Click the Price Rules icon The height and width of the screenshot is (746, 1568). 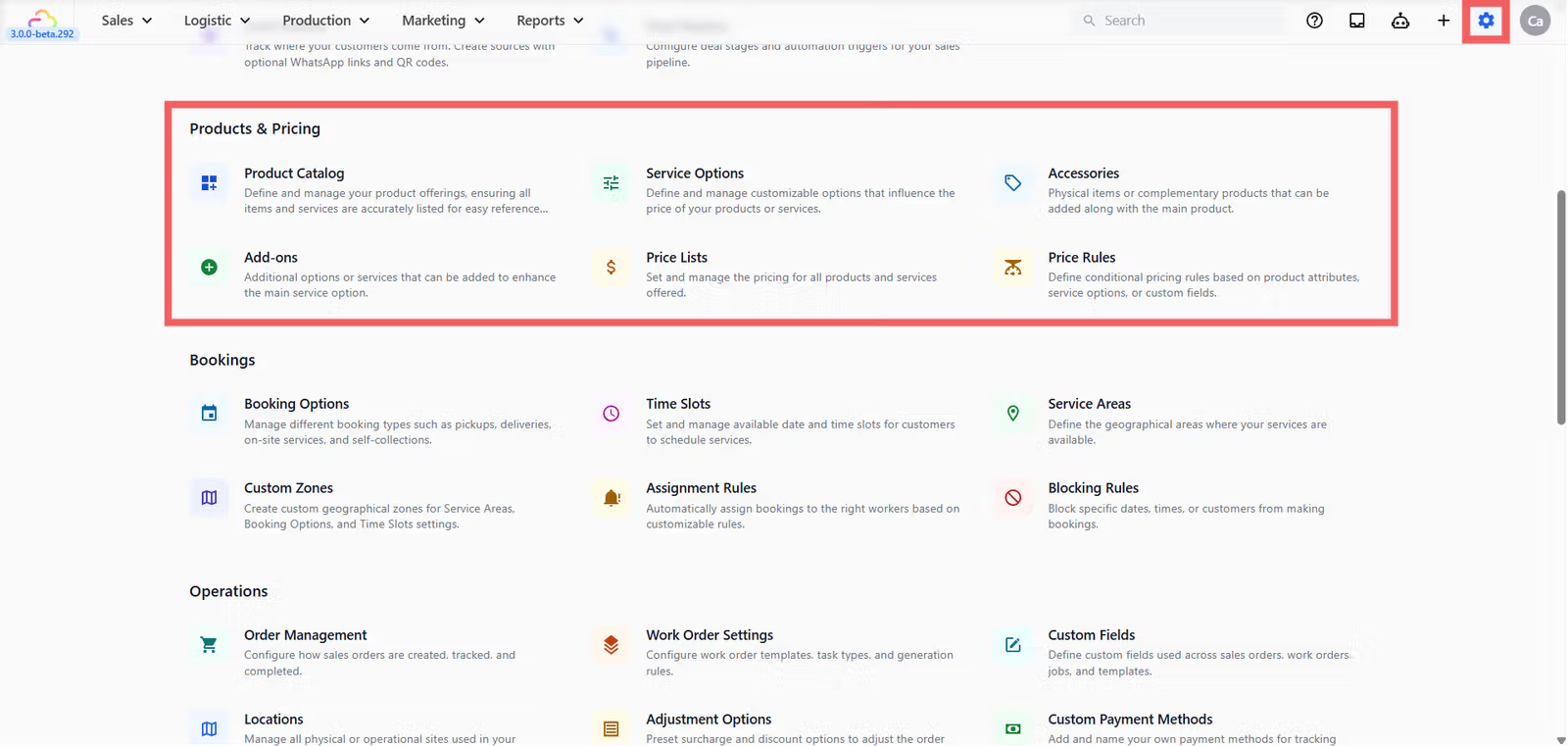(1012, 268)
